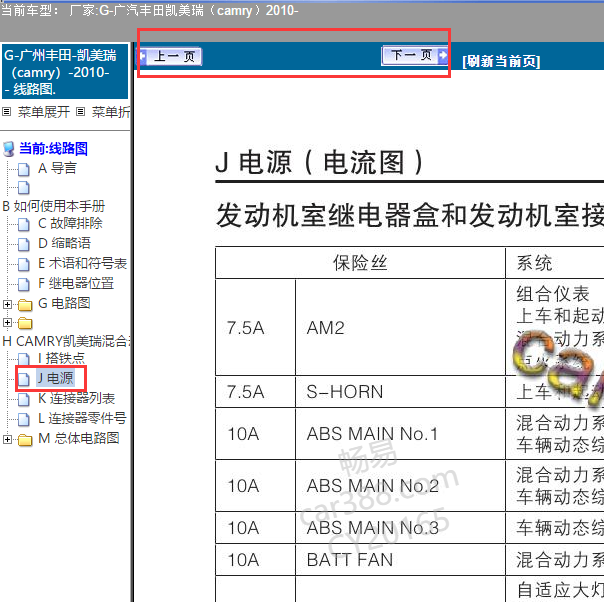Click the unnamed folder icon above H CAMRY
This screenshot has height=602, width=604.
click(x=25, y=323)
